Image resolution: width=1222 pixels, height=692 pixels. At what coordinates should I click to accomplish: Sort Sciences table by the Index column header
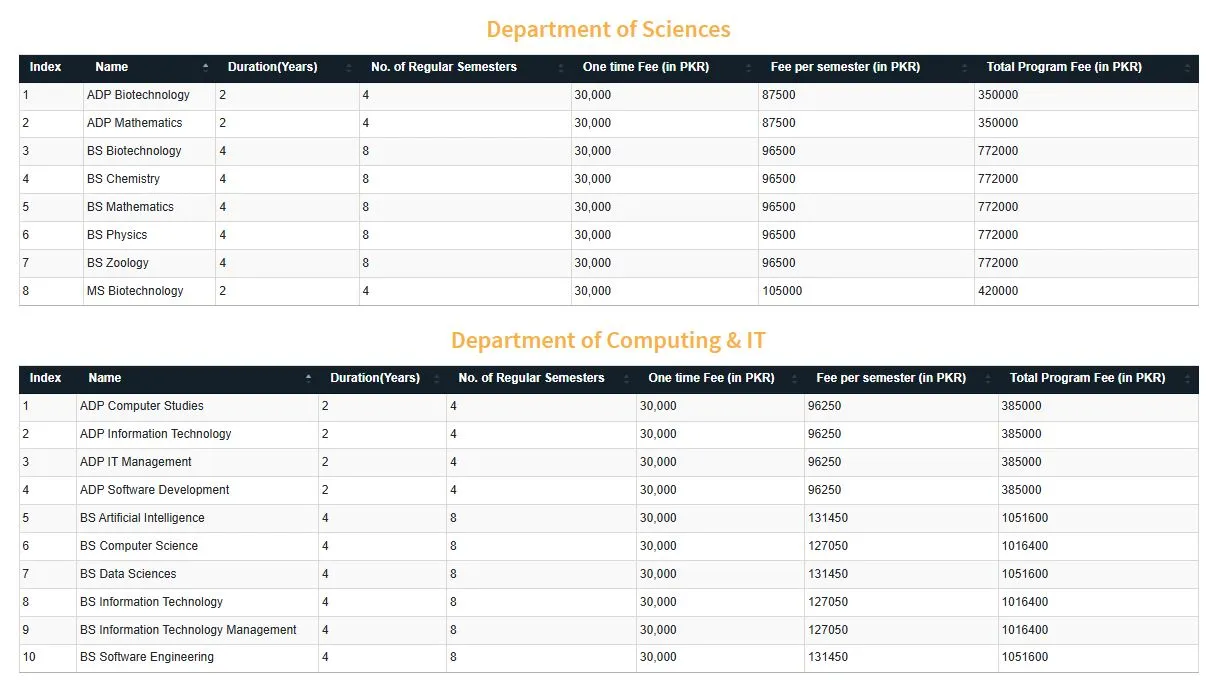coord(46,68)
